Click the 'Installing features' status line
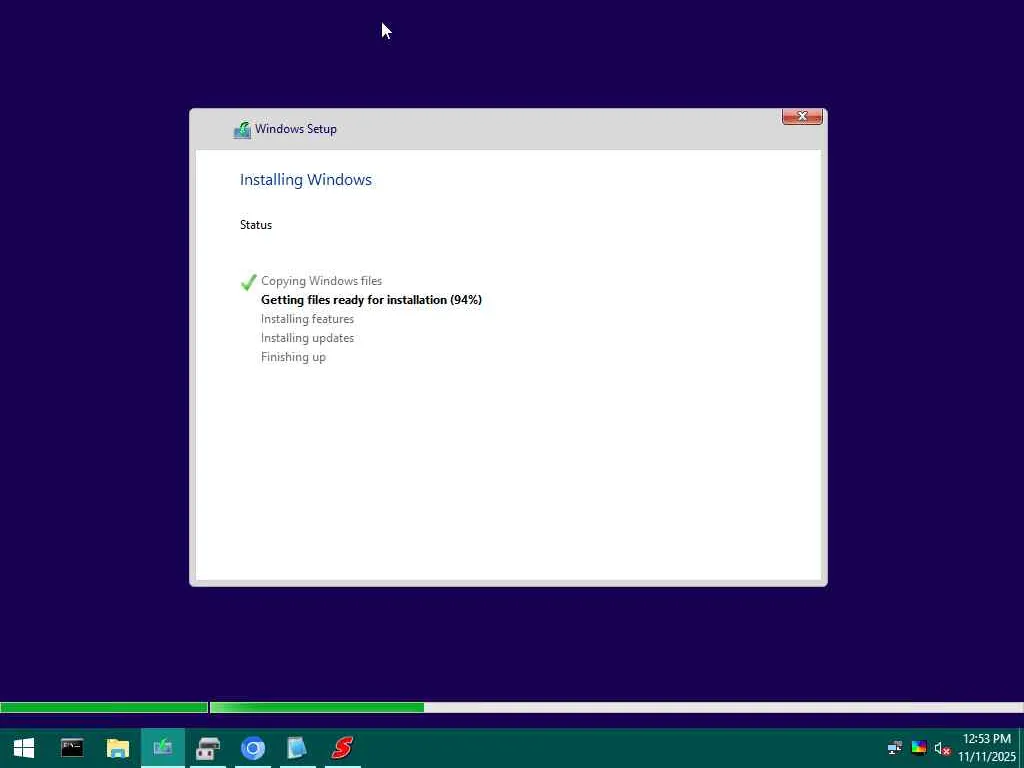Viewport: 1024px width, 768px height. [307, 319]
